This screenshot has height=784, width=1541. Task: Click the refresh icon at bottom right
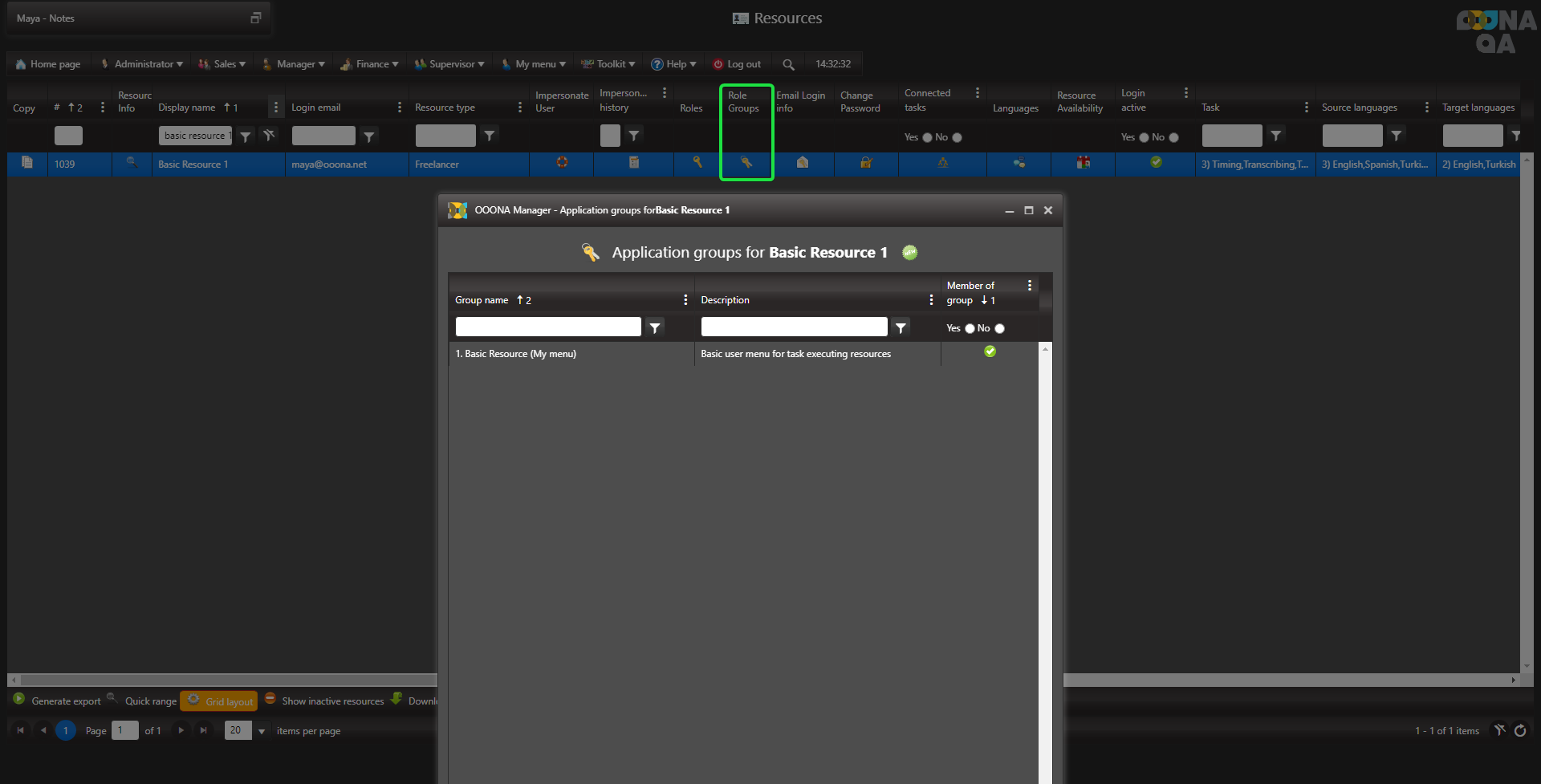tap(1520, 730)
